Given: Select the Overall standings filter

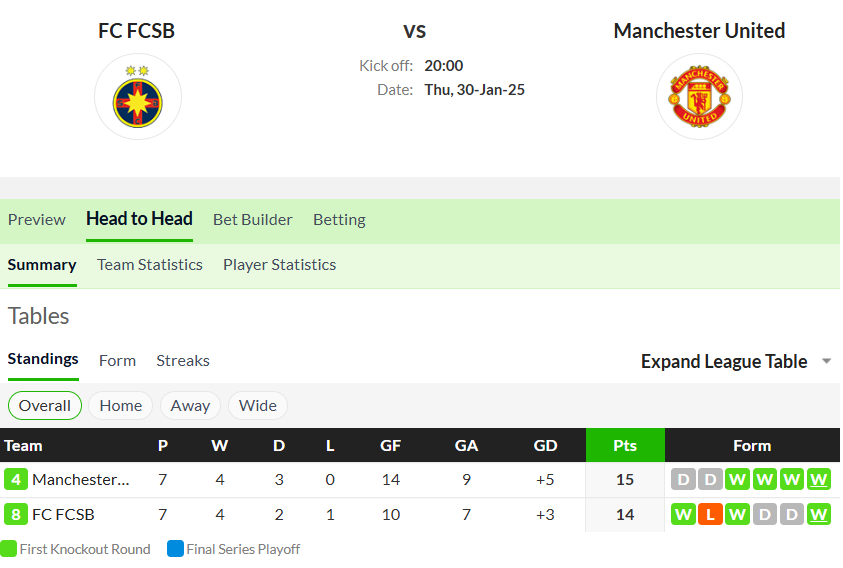Looking at the screenshot, I should (x=45, y=406).
